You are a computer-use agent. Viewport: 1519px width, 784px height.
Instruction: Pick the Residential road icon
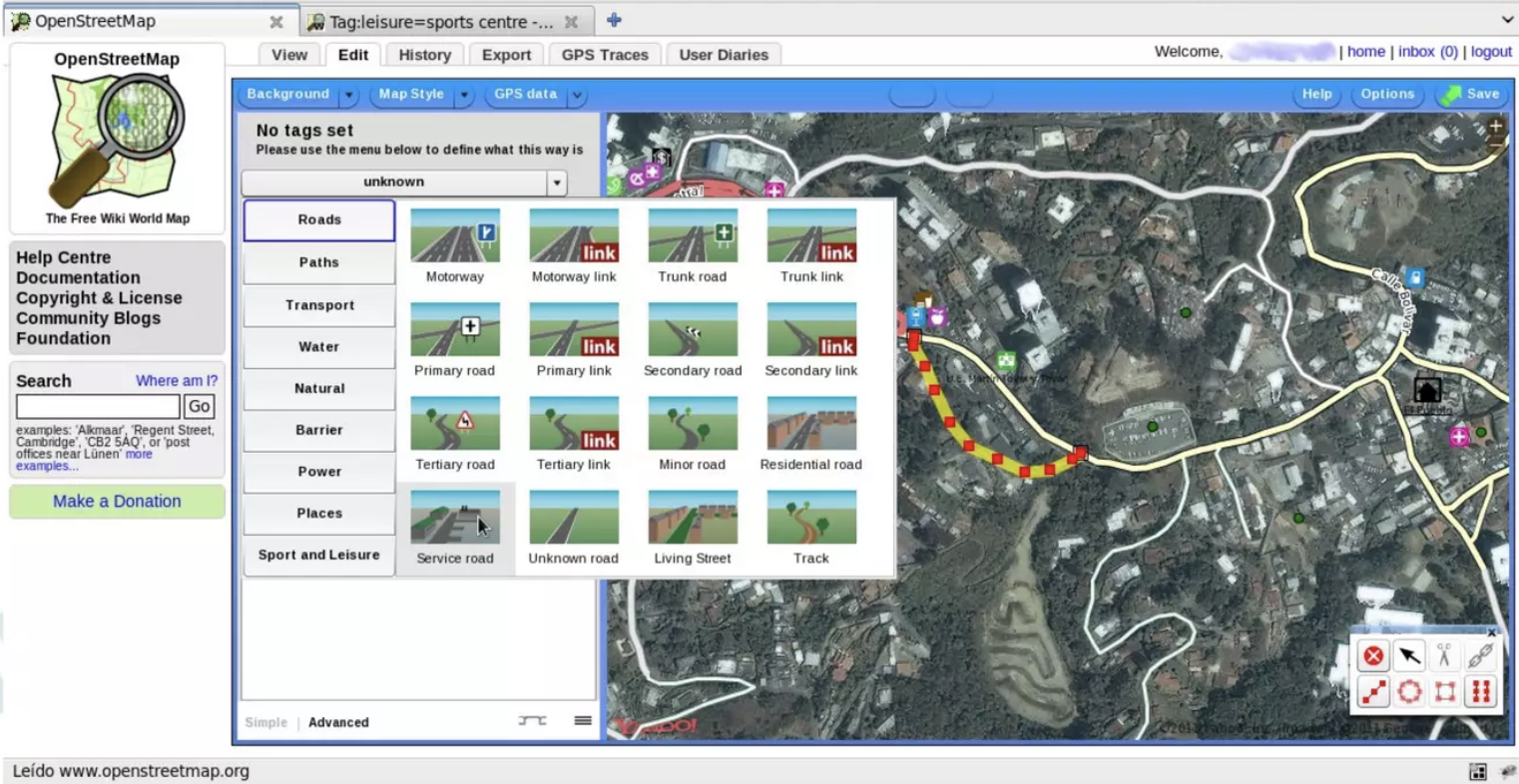point(811,424)
